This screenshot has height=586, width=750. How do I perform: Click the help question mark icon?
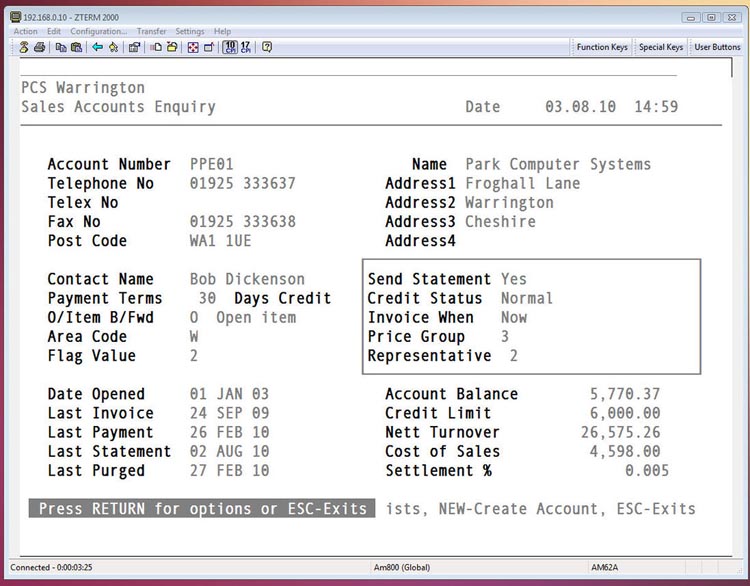267,47
